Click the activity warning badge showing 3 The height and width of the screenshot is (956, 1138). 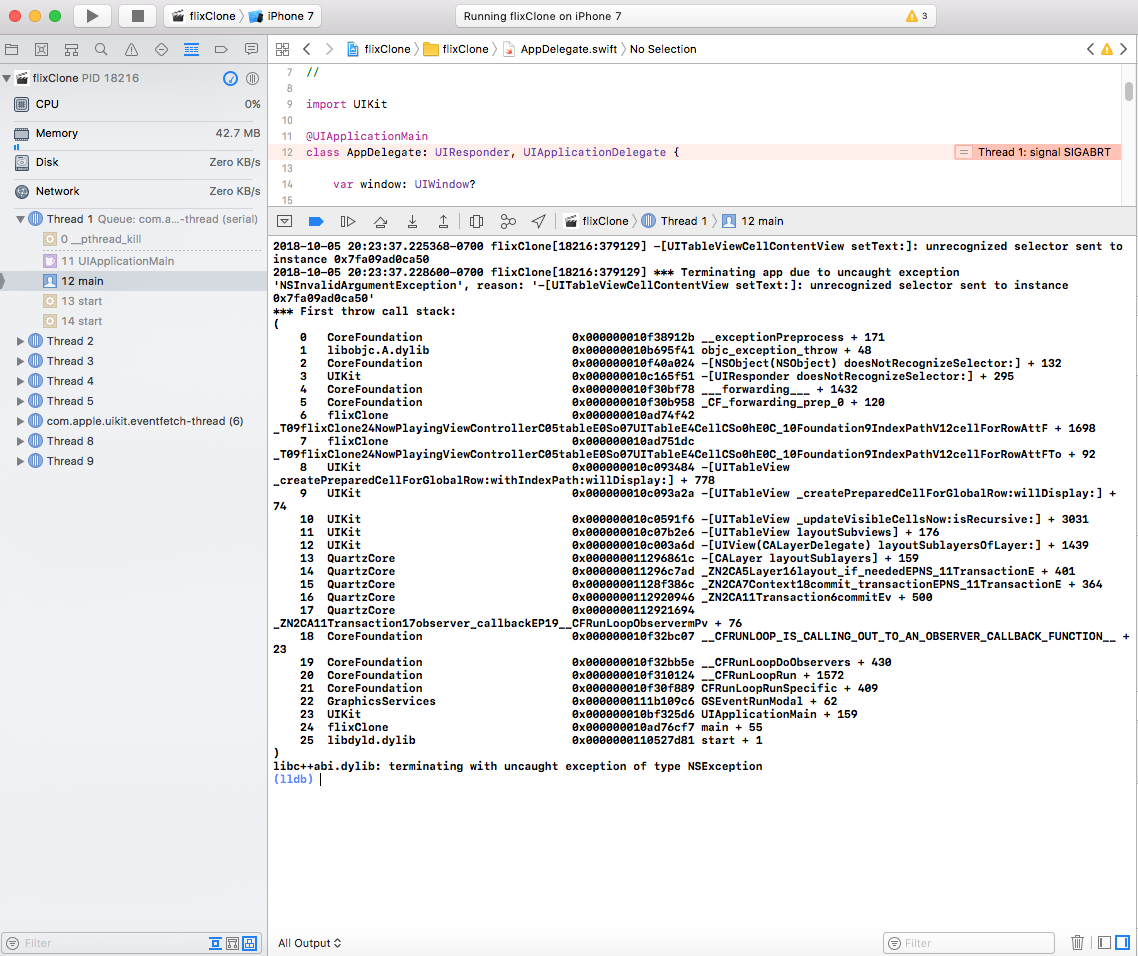(917, 16)
